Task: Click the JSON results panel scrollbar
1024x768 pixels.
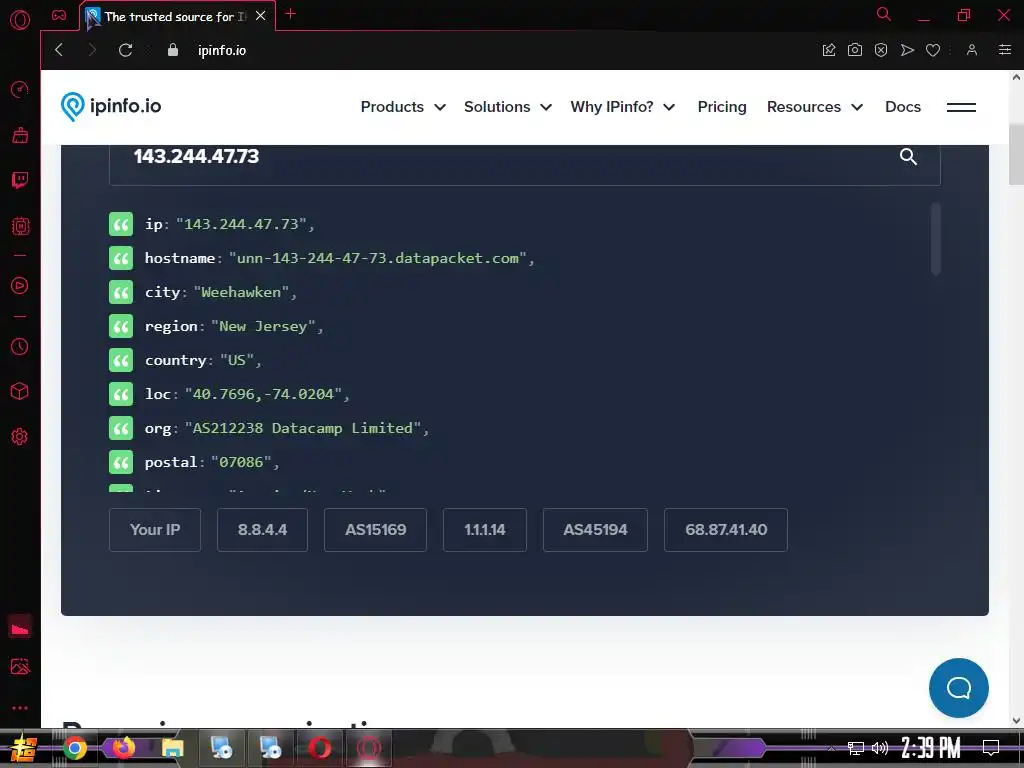Action: [935, 238]
